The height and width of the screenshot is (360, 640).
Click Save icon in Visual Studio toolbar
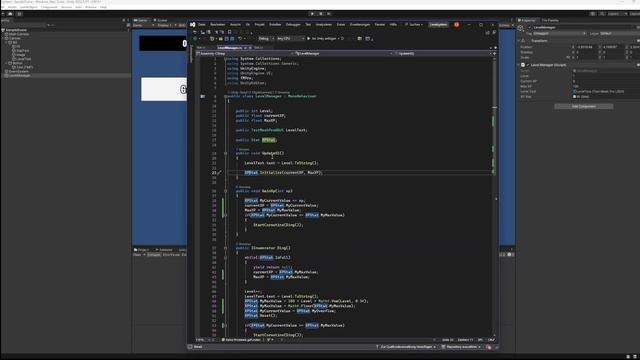point(227,38)
